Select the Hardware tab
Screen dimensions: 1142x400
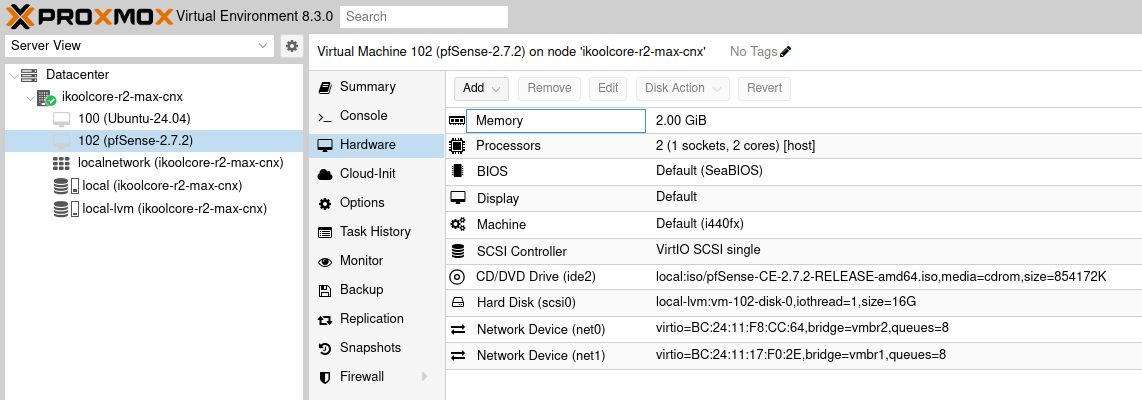(x=377, y=145)
